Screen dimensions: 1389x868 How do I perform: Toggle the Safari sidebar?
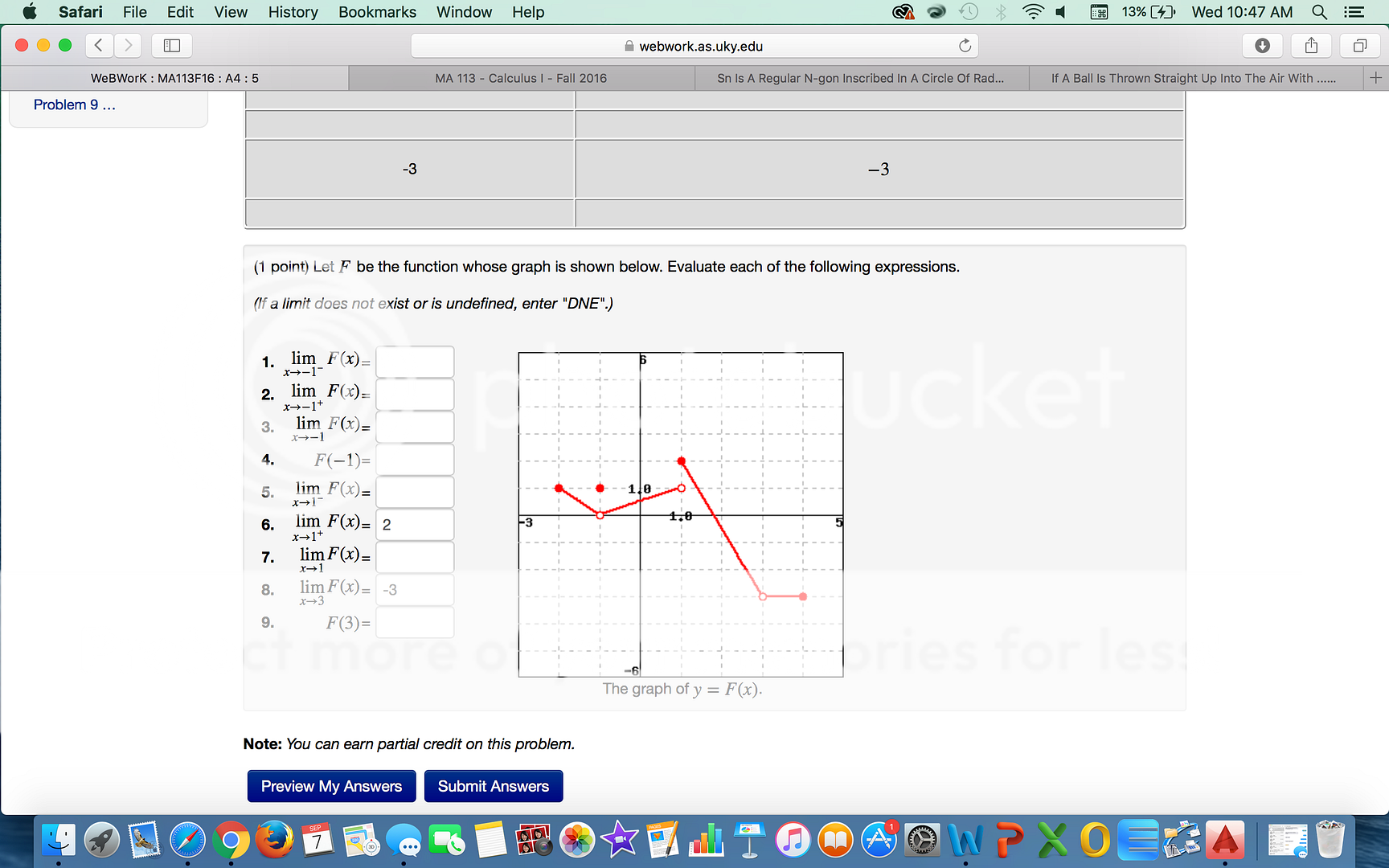[x=170, y=45]
